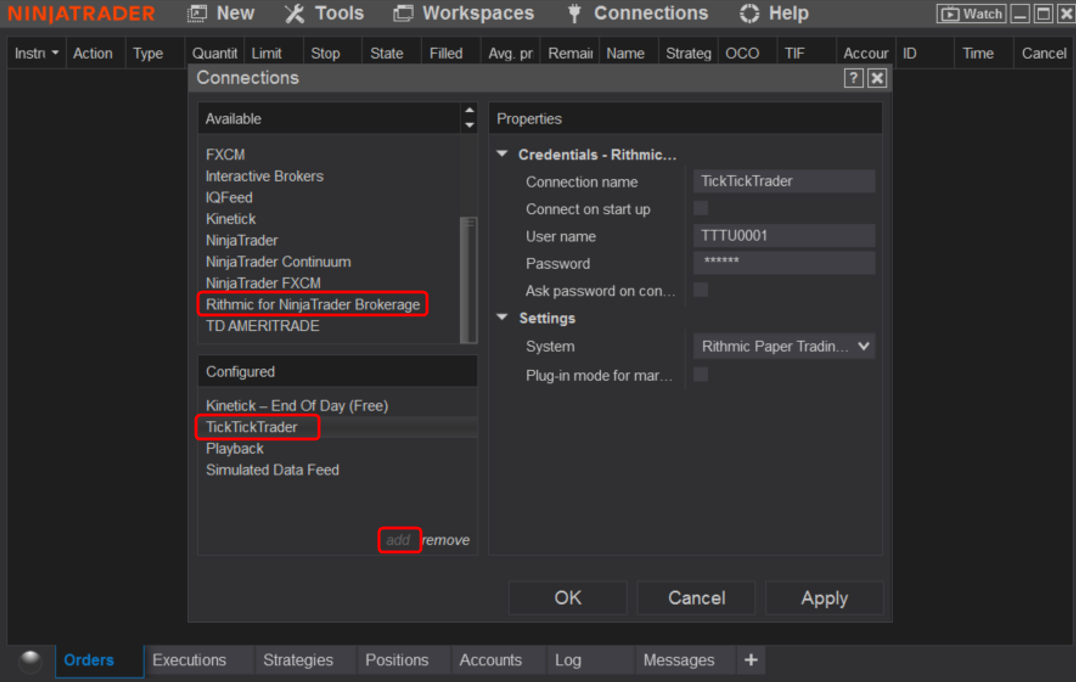Click the add link
This screenshot has height=682, width=1076.
(398, 541)
